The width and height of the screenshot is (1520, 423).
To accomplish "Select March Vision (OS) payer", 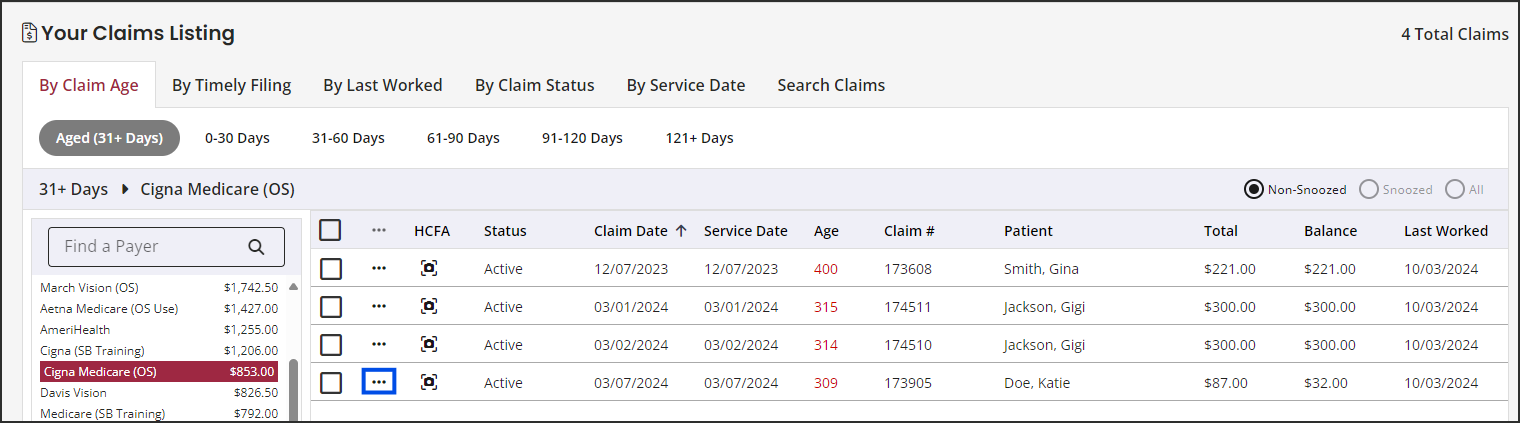I will coord(159,287).
